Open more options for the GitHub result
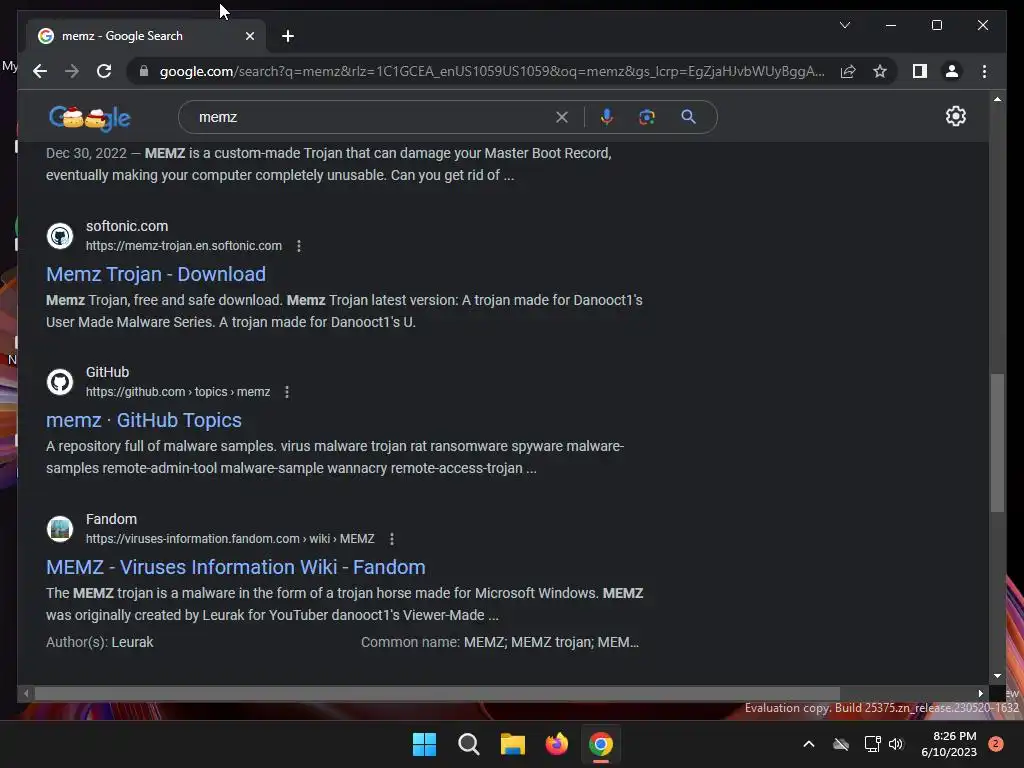1024x768 pixels. [287, 392]
